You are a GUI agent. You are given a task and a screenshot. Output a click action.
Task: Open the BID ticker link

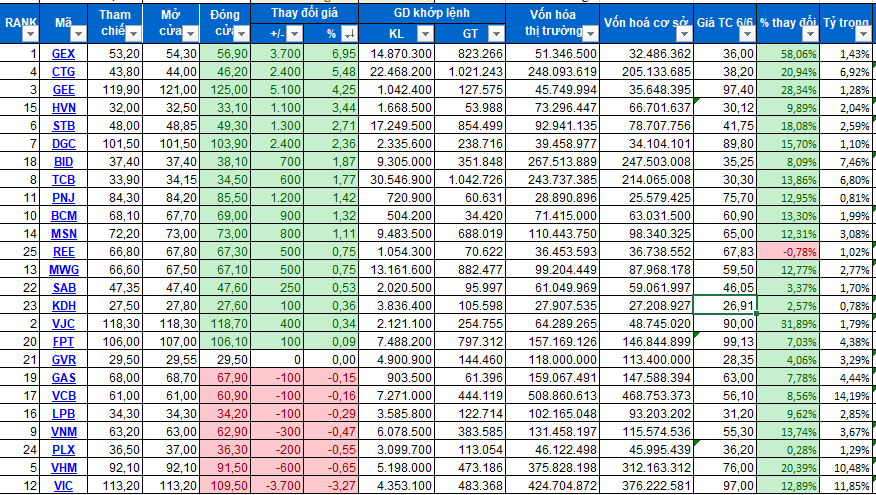tap(63, 162)
